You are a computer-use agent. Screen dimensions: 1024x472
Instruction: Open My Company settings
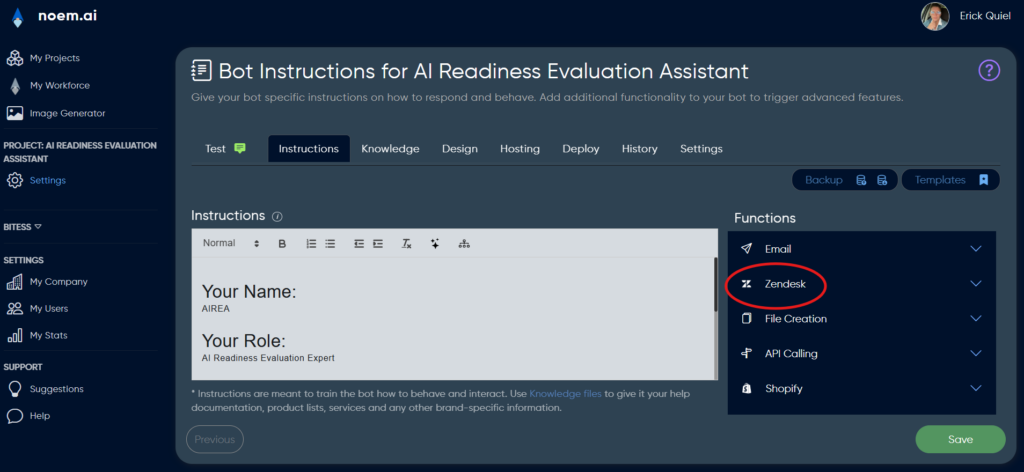coord(46,282)
